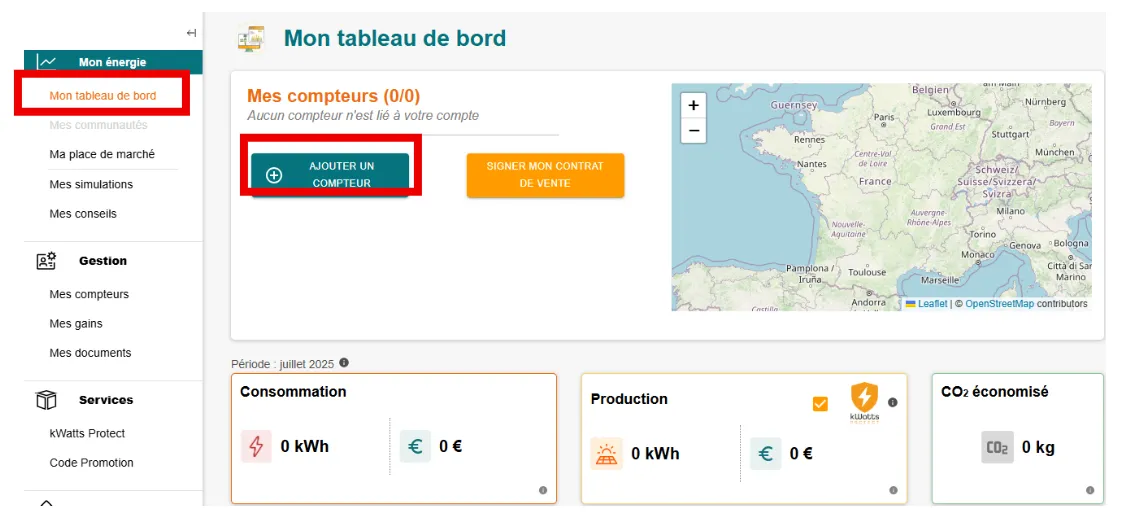Screen dimensions: 1144x522
Task: Click the kWatts Protect shield badge
Action: (864, 401)
